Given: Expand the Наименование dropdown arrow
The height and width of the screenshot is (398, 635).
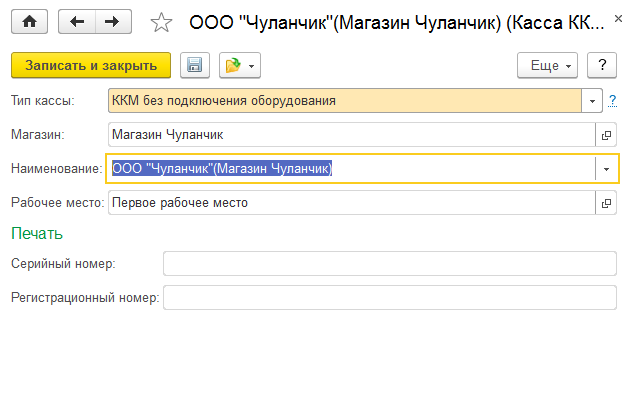Looking at the screenshot, I should (606, 169).
